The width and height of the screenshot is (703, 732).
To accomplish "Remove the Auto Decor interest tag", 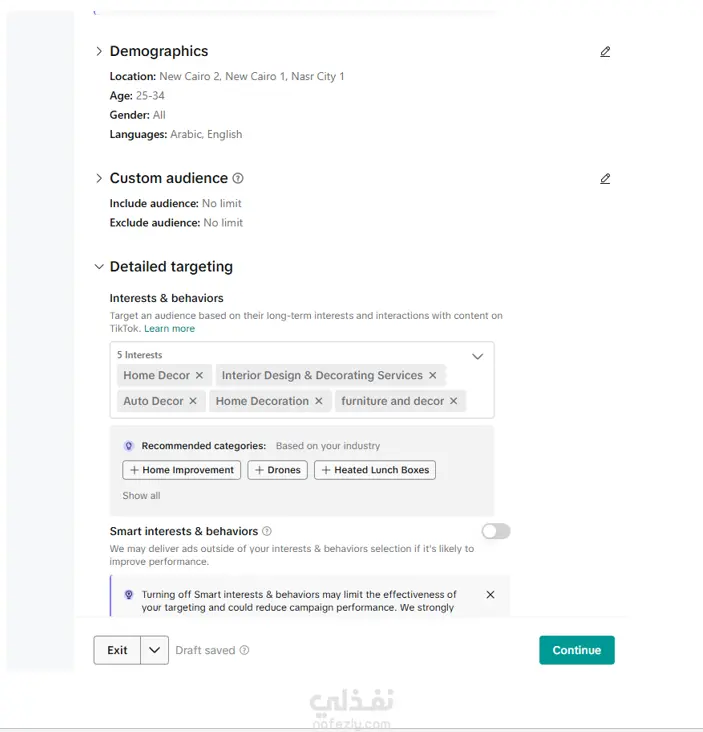I will click(x=193, y=401).
